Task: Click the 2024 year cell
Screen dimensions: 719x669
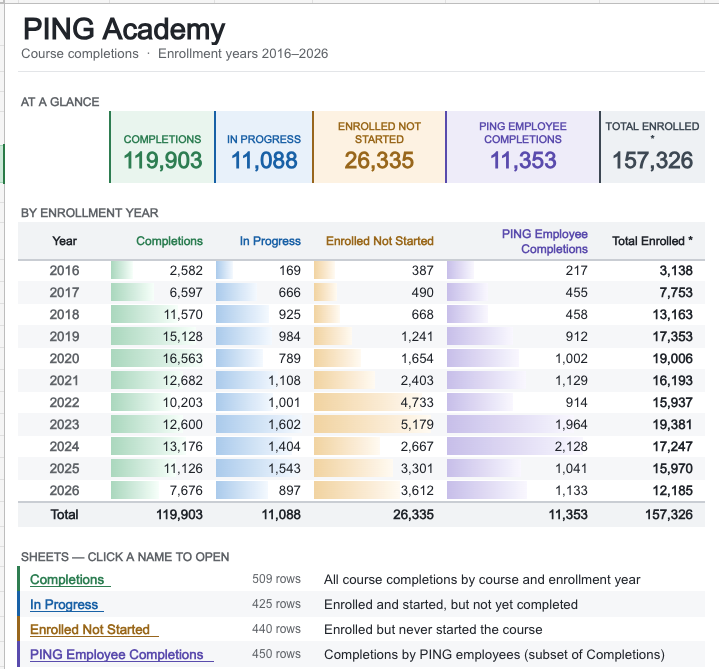Action: 64,447
